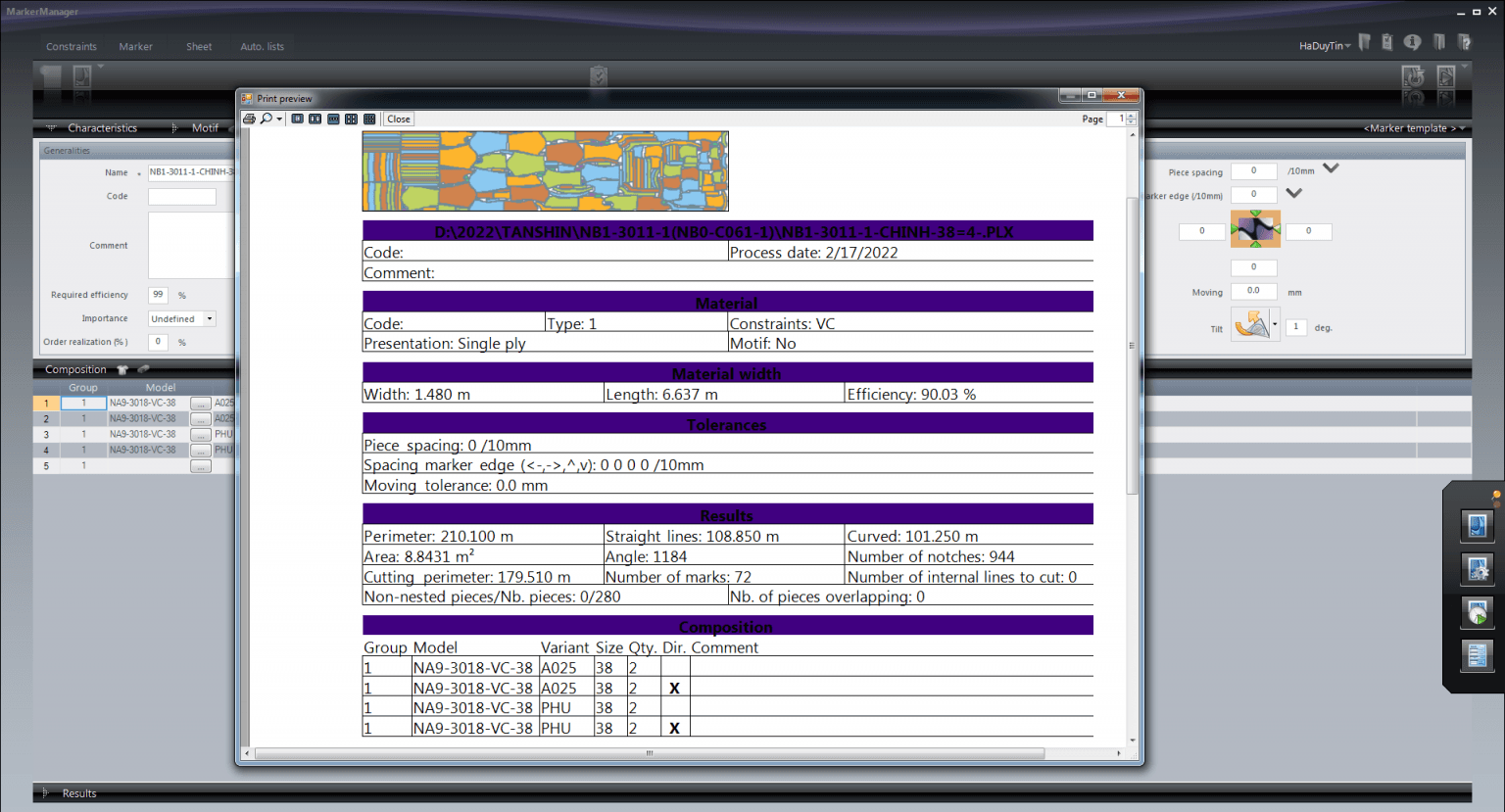Image resolution: width=1505 pixels, height=812 pixels.
Task: Switch to single page view icon
Action: [x=298, y=119]
